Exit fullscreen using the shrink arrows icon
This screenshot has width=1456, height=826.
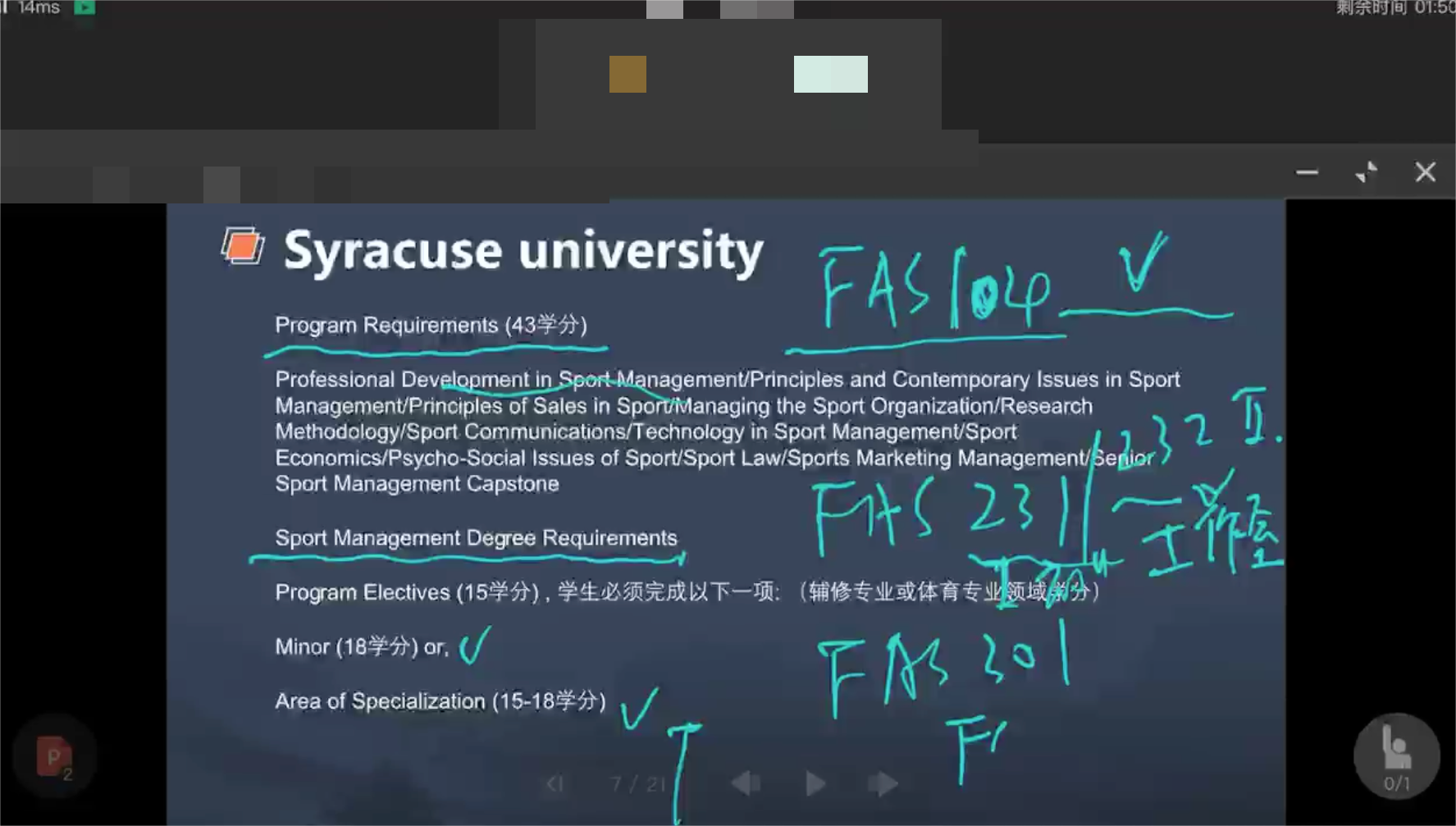tap(1366, 172)
